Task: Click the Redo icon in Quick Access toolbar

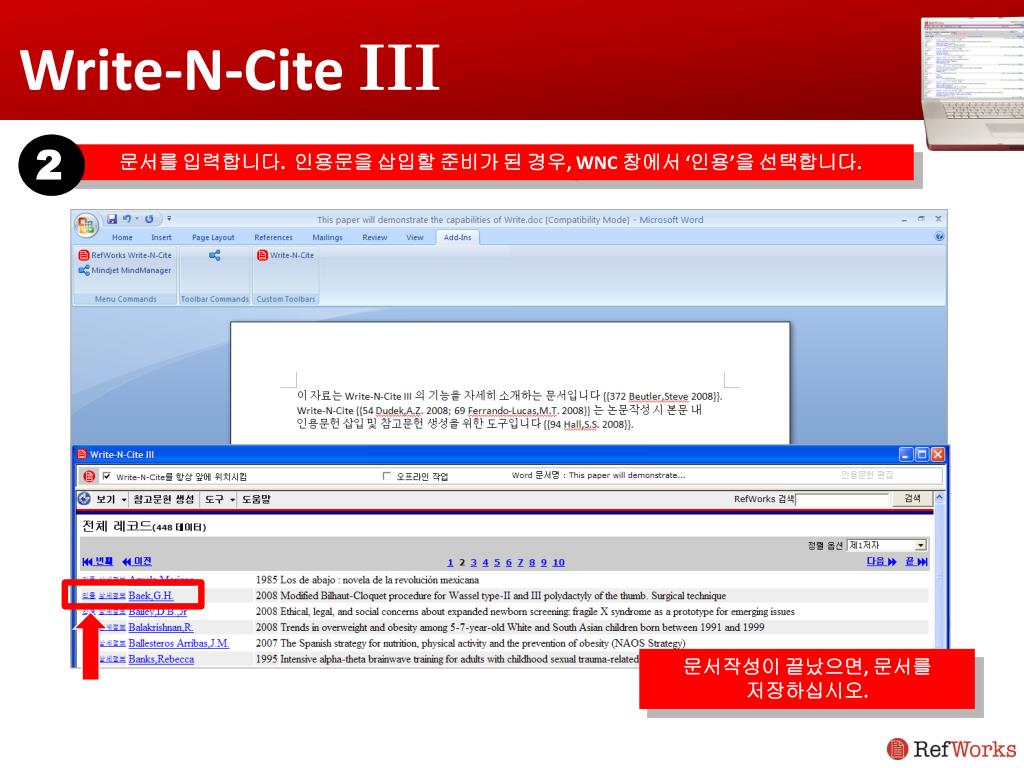Action: 150,219
